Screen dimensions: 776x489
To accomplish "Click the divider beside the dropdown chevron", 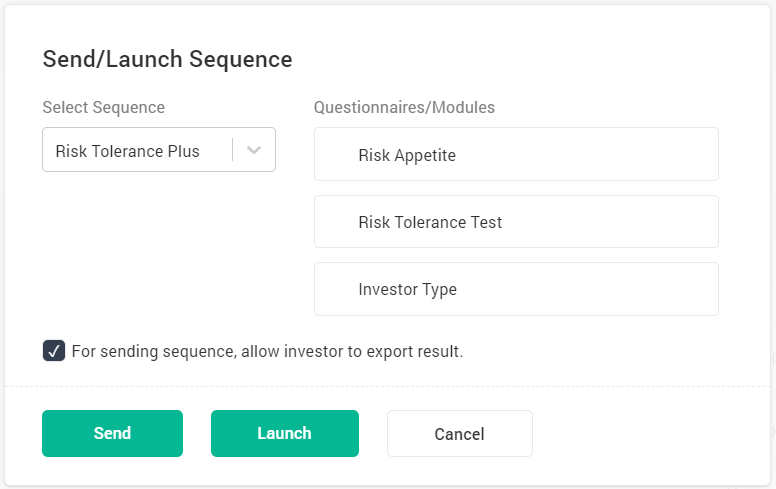I will 233,151.
